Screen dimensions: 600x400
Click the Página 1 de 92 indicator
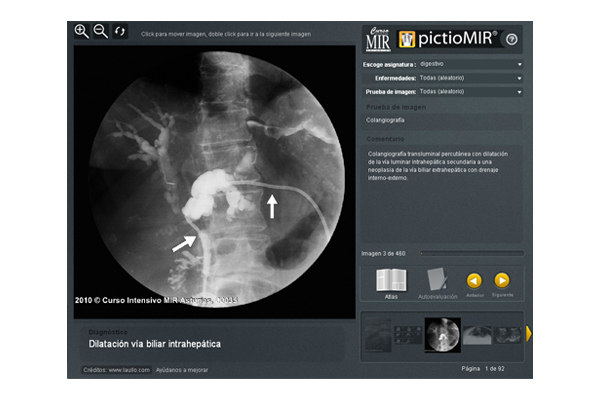point(483,369)
